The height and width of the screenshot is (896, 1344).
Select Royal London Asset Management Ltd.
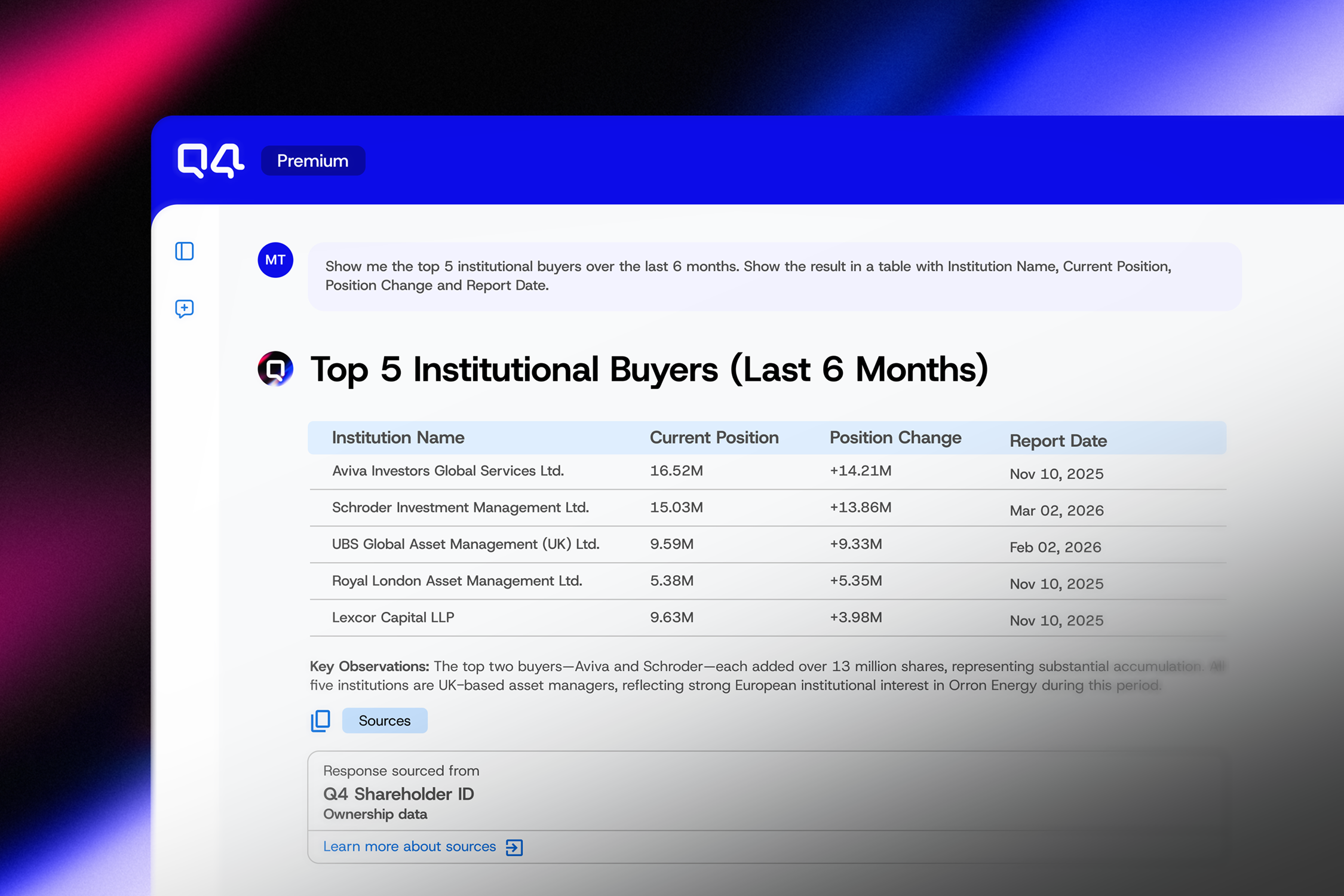(457, 581)
